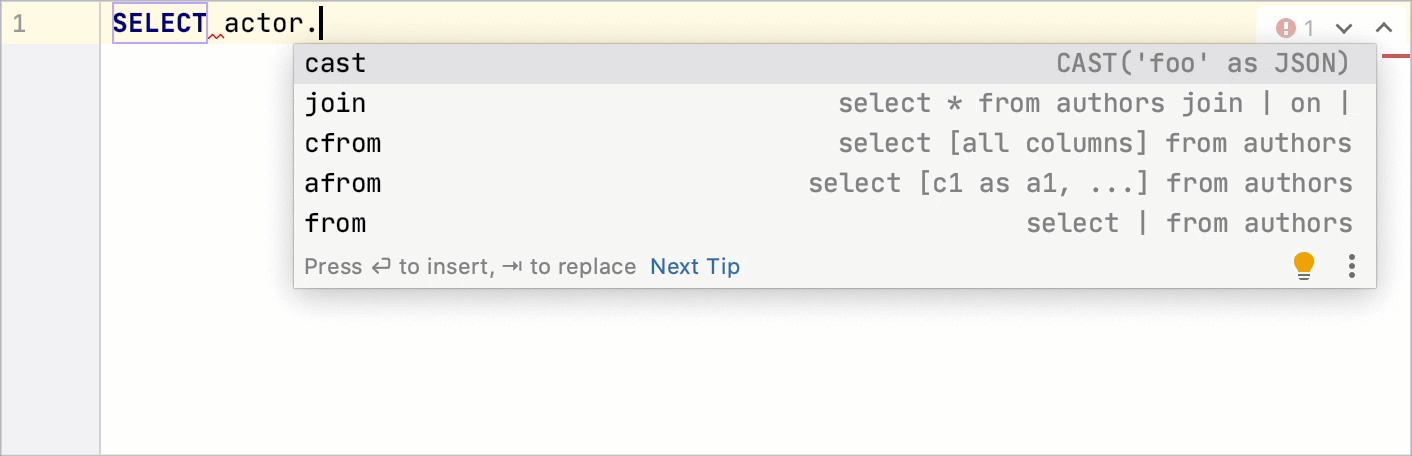Click line number 1 in the gutter

pos(19,24)
